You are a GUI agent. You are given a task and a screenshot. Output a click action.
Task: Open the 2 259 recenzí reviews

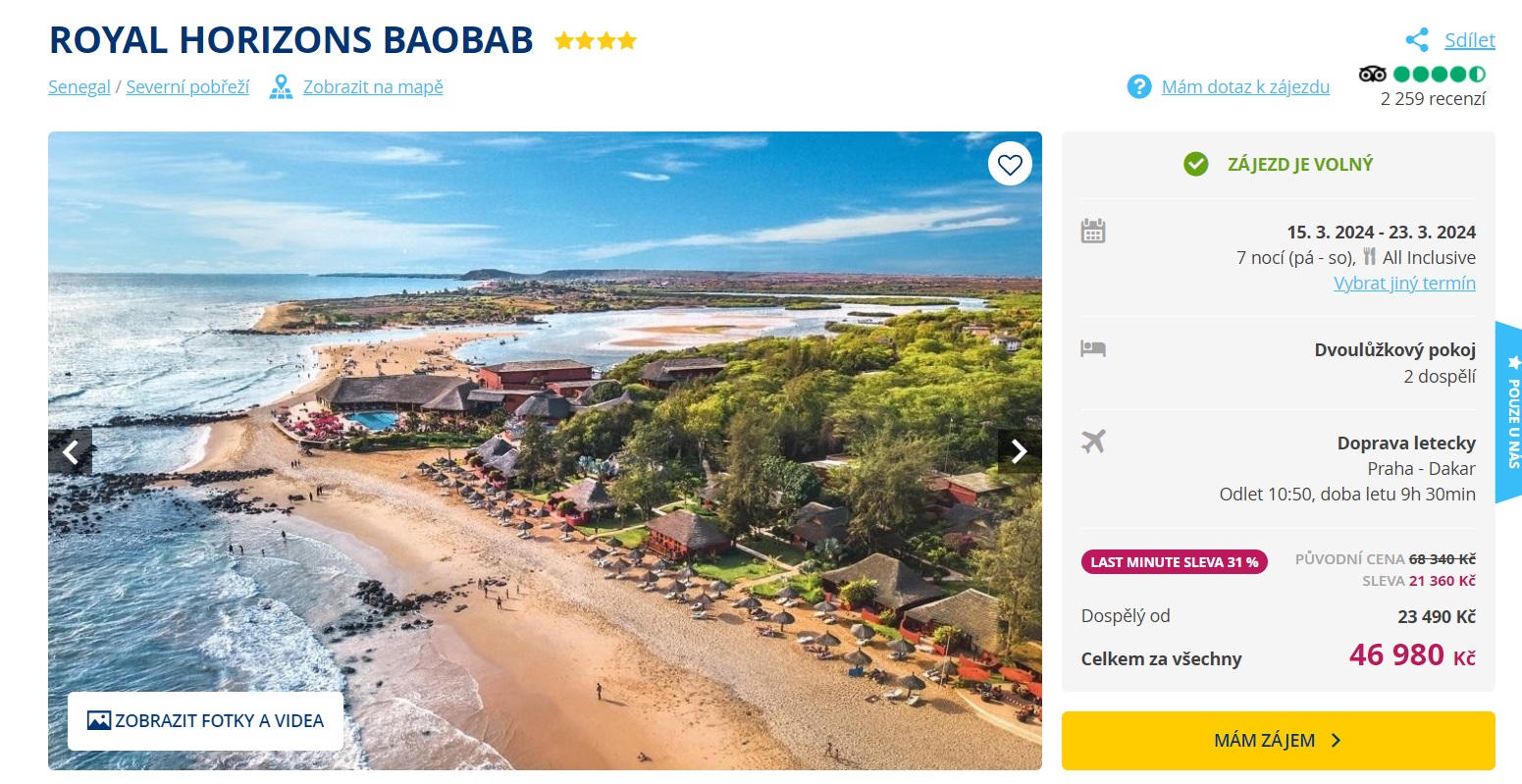coord(1433,98)
